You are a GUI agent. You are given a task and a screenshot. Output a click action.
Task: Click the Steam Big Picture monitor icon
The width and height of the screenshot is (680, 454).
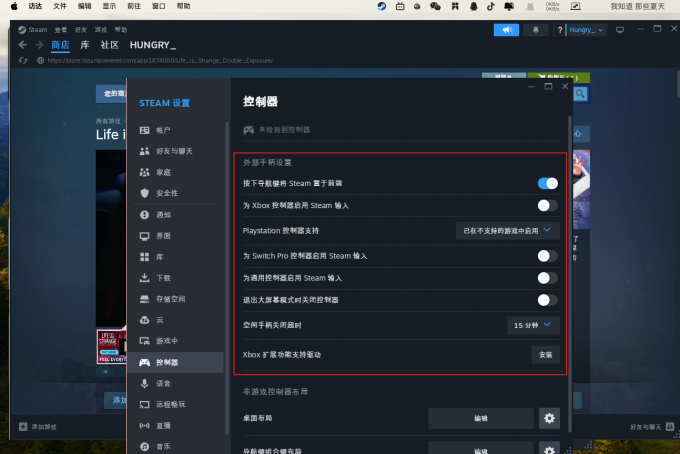pyautogui.click(x=620, y=29)
